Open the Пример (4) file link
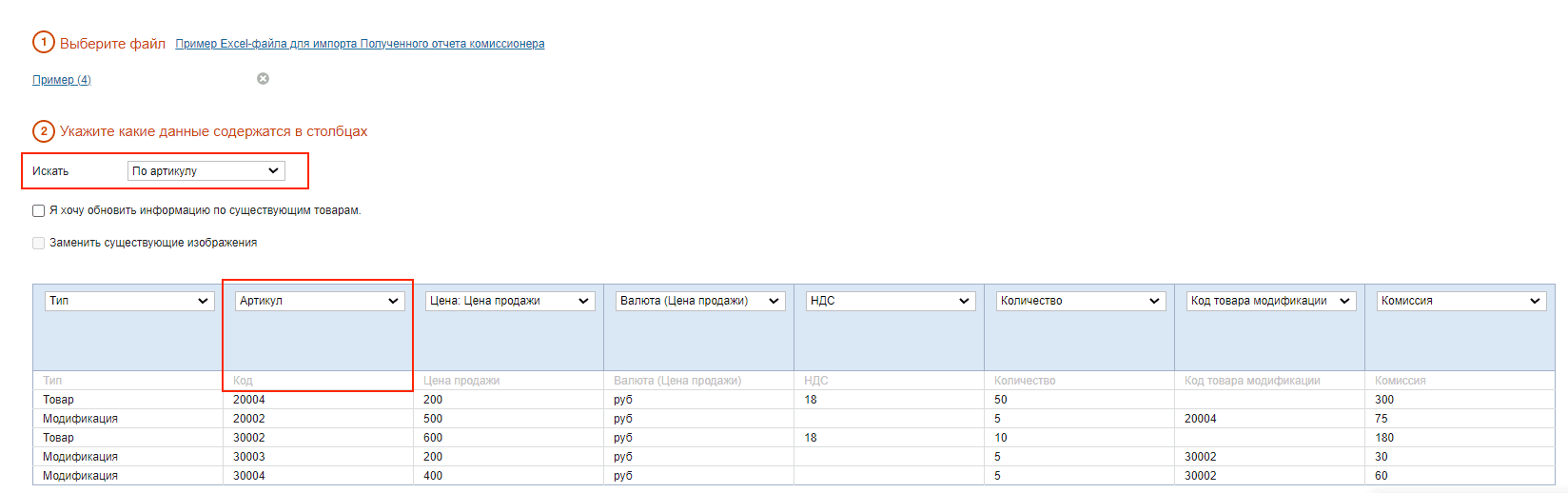This screenshot has height=493, width=1568. [x=62, y=80]
